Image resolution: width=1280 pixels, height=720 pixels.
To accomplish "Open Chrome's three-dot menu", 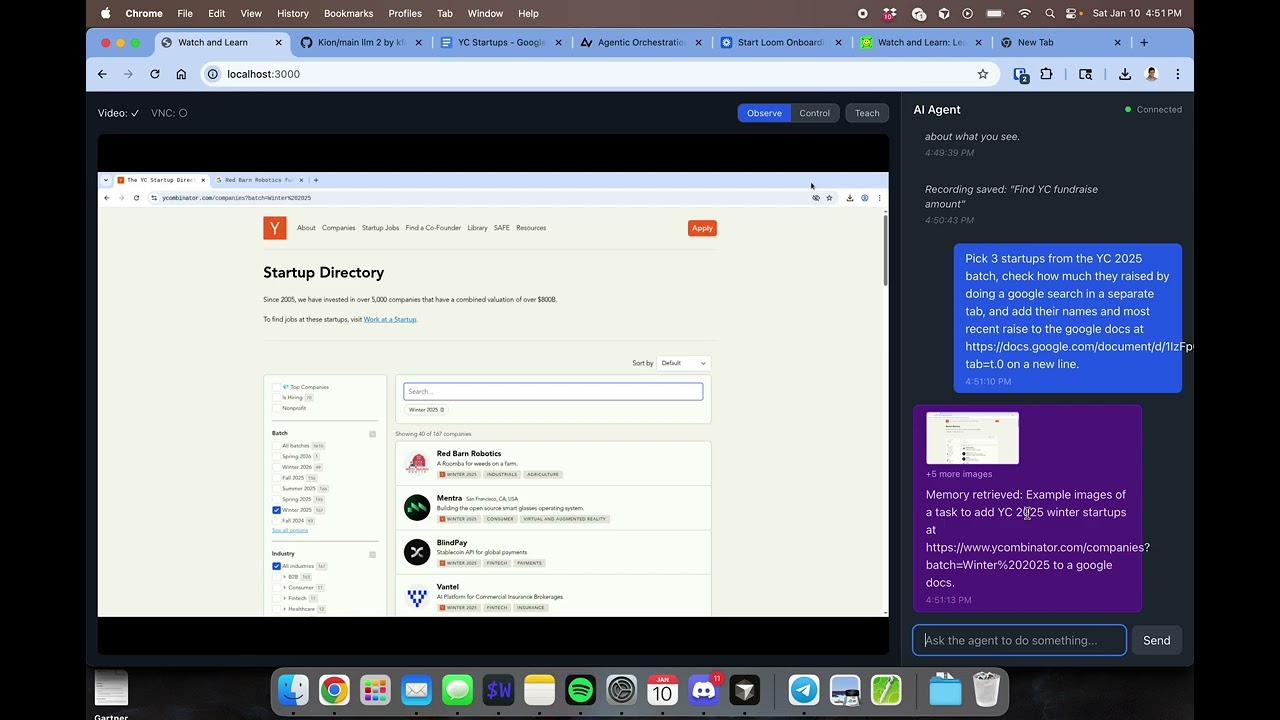I will pyautogui.click(x=1177, y=74).
